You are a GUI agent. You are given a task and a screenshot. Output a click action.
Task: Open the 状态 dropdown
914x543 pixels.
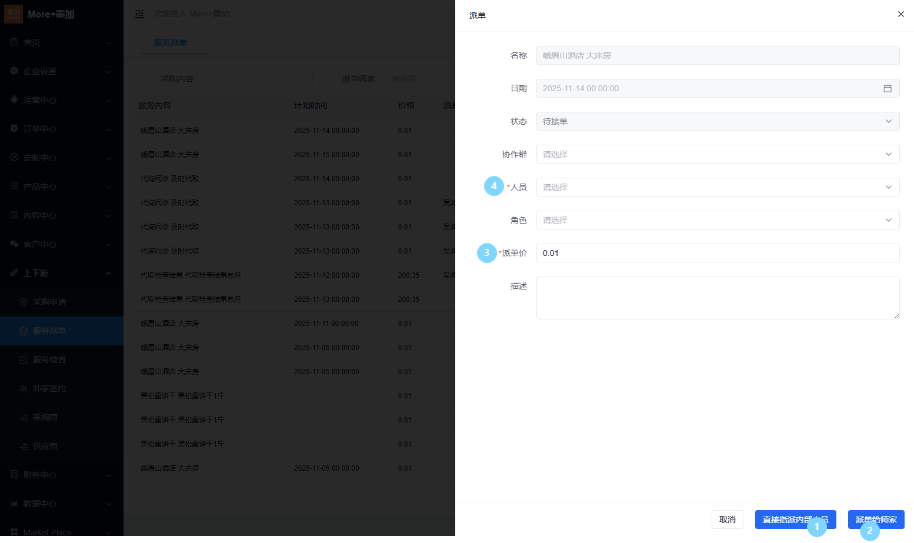click(717, 121)
